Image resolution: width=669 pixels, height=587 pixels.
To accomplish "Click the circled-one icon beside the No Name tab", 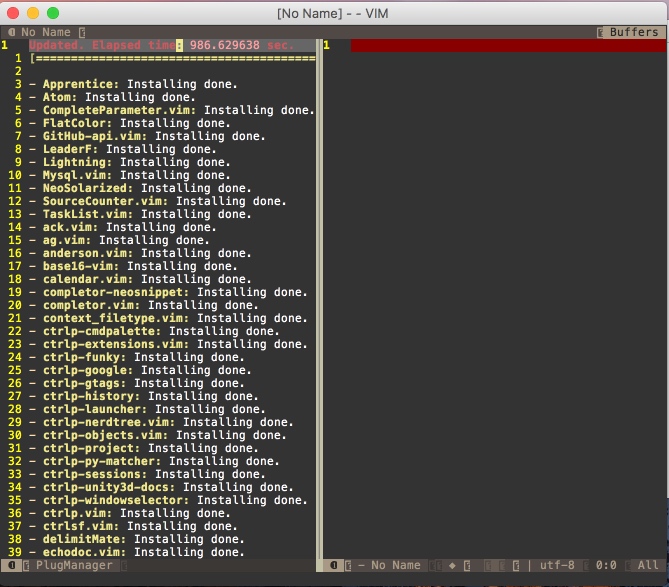I will (12, 32).
